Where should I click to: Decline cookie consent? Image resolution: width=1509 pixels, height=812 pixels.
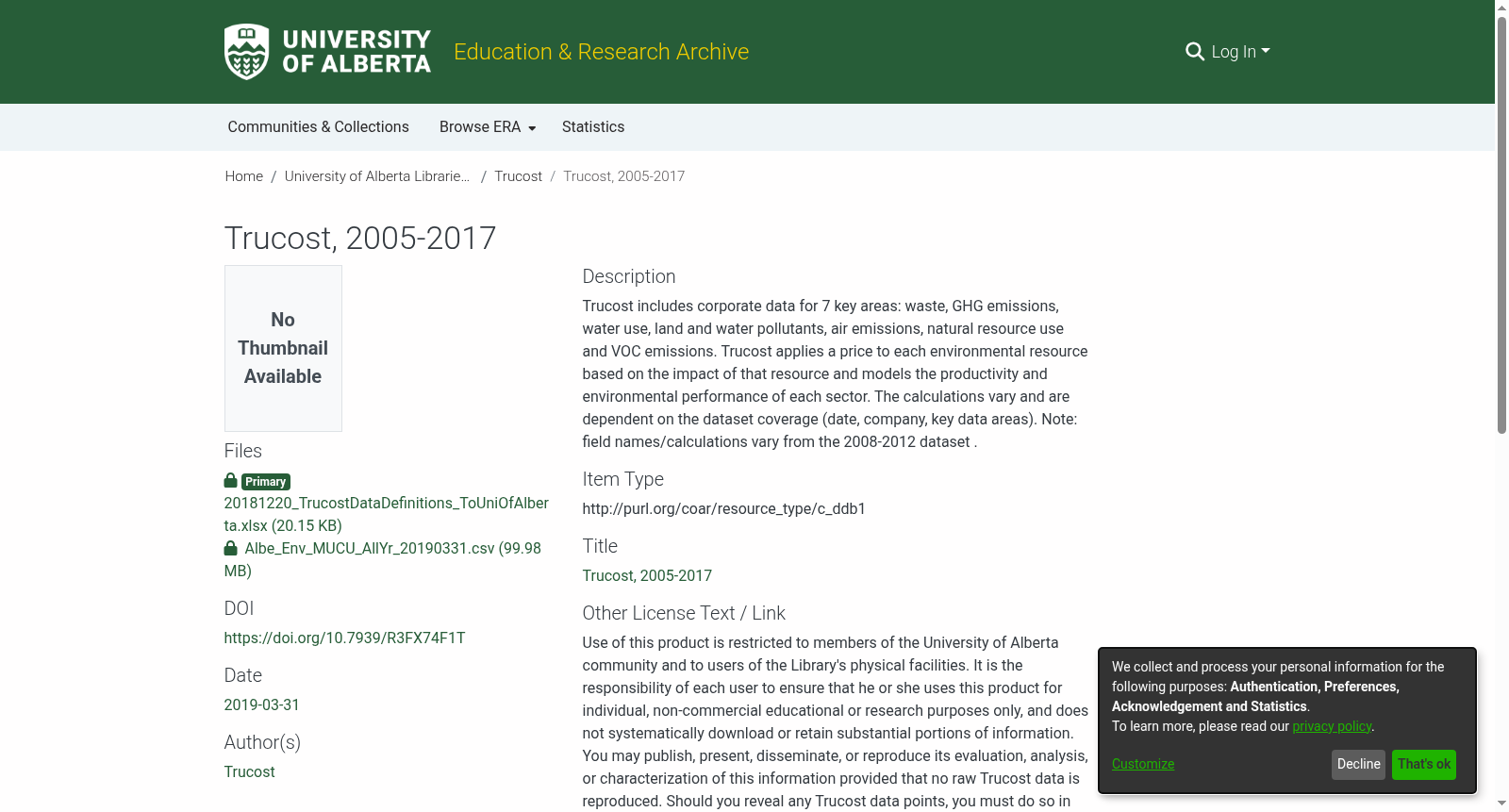point(1359,765)
